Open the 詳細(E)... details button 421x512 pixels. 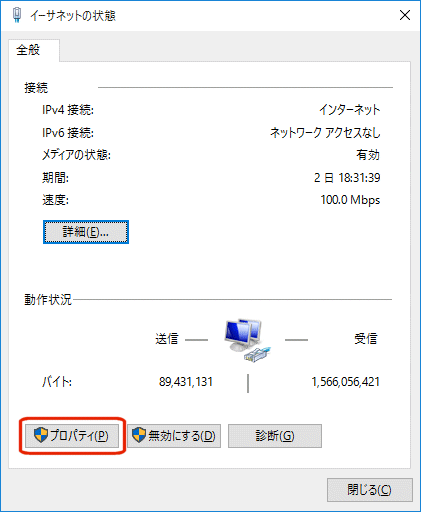86,232
